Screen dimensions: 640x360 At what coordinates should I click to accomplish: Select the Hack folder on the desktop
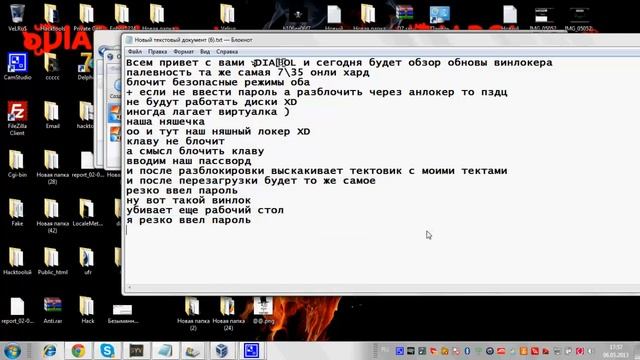tap(87, 310)
